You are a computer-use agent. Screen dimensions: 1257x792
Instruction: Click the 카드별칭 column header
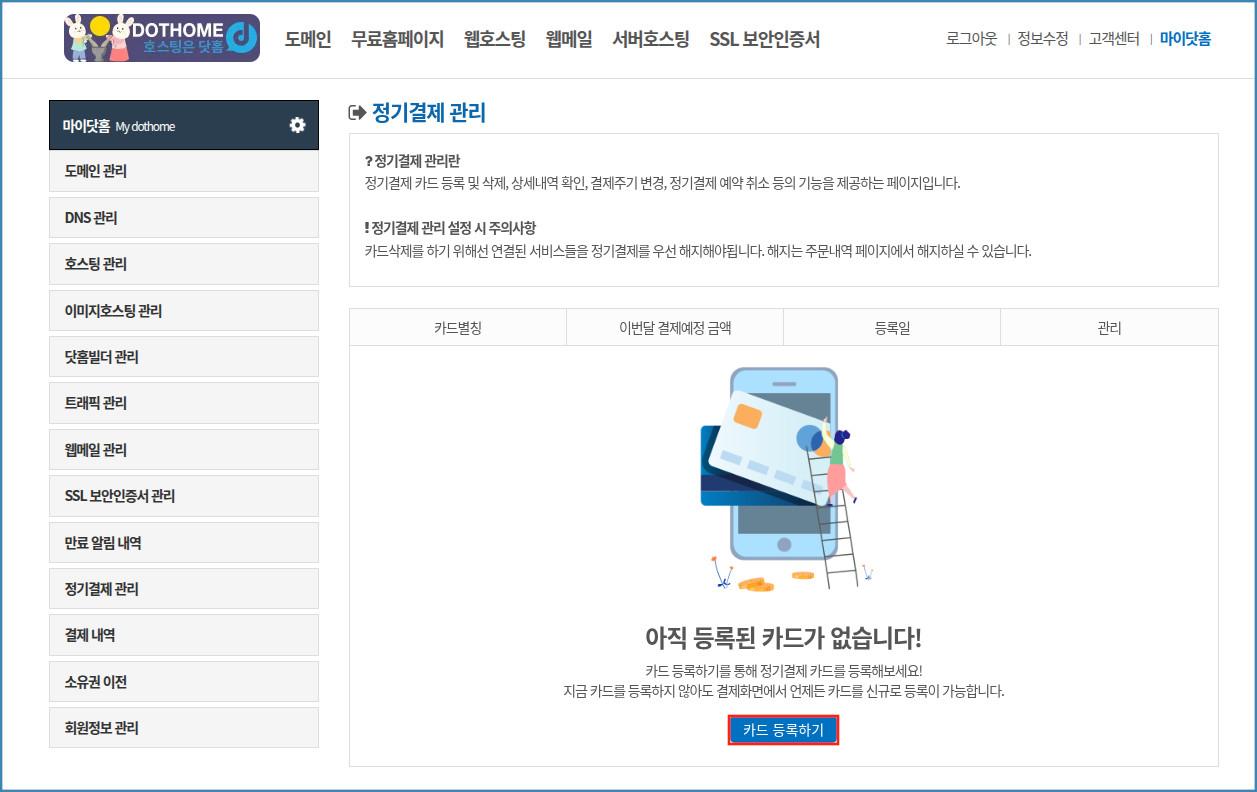pos(458,328)
